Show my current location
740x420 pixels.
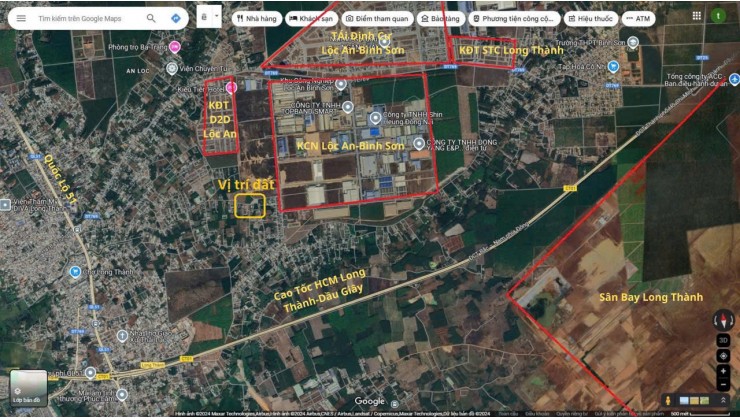[x=723, y=356]
